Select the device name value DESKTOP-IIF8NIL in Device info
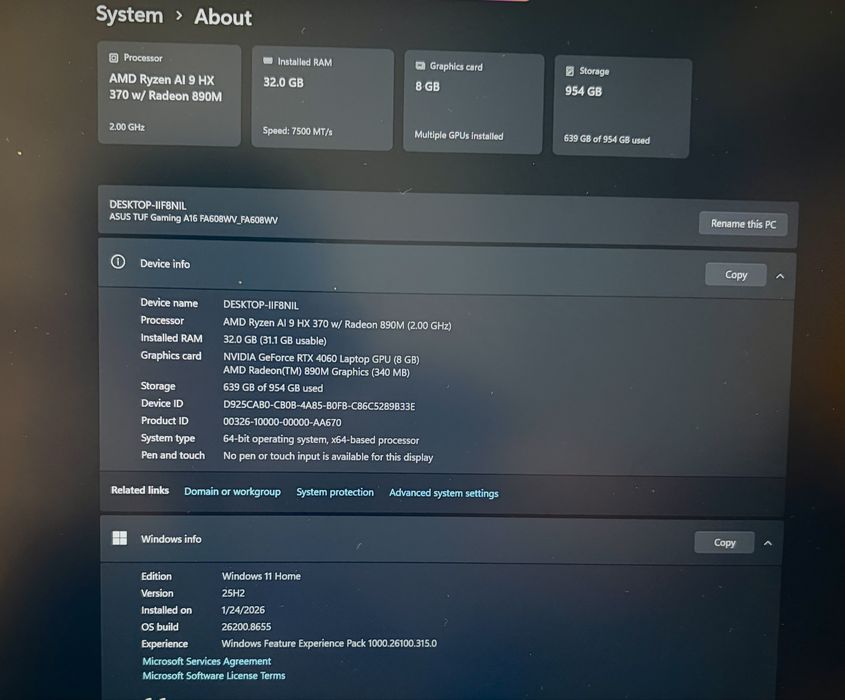Image resolution: width=845 pixels, height=700 pixels. (261, 305)
